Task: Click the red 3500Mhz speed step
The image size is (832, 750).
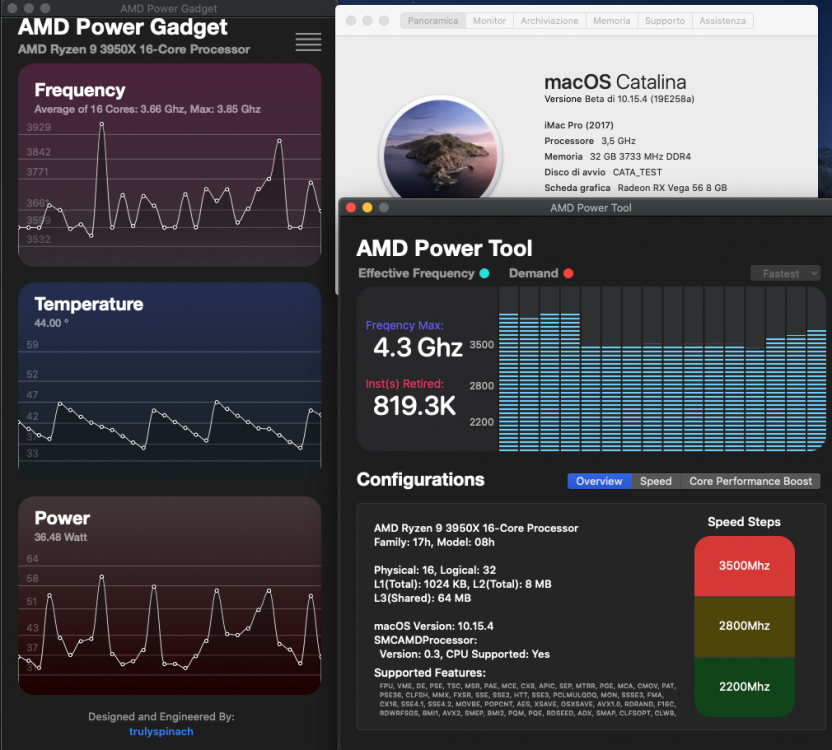Action: [744, 566]
